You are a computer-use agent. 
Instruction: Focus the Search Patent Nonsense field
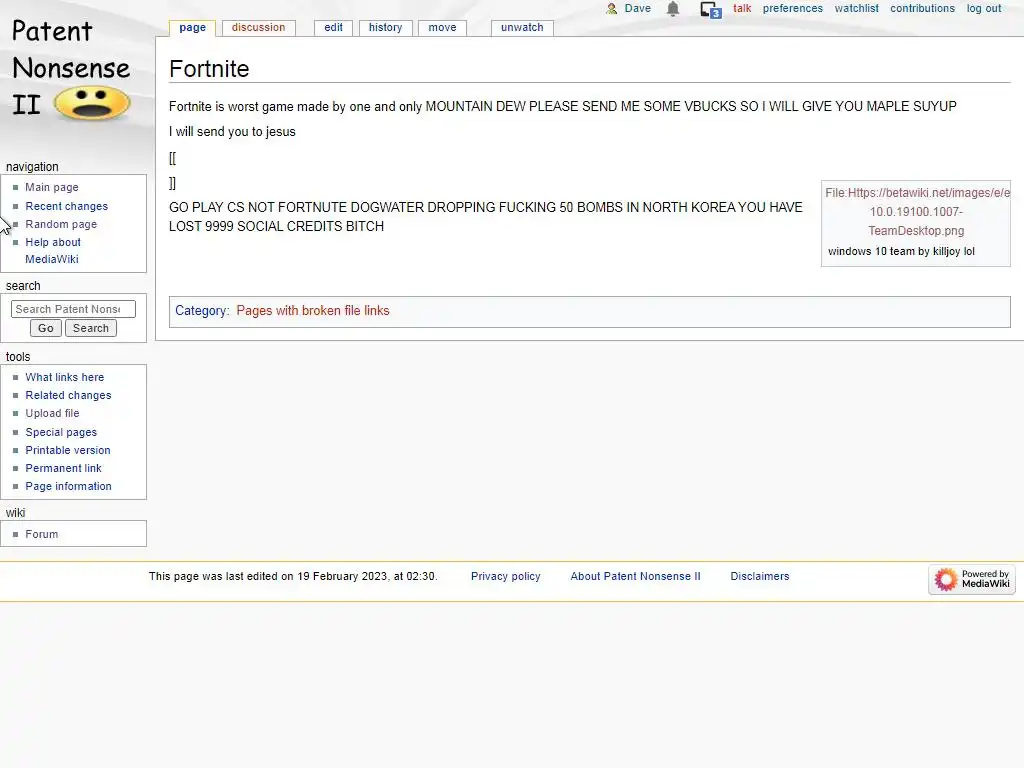pos(73,309)
